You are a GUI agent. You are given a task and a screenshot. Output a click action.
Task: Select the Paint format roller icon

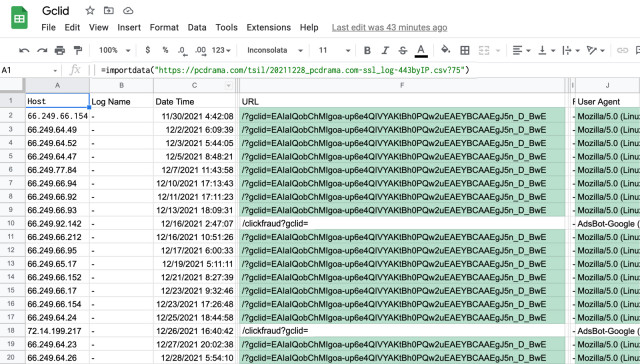tap(78, 50)
